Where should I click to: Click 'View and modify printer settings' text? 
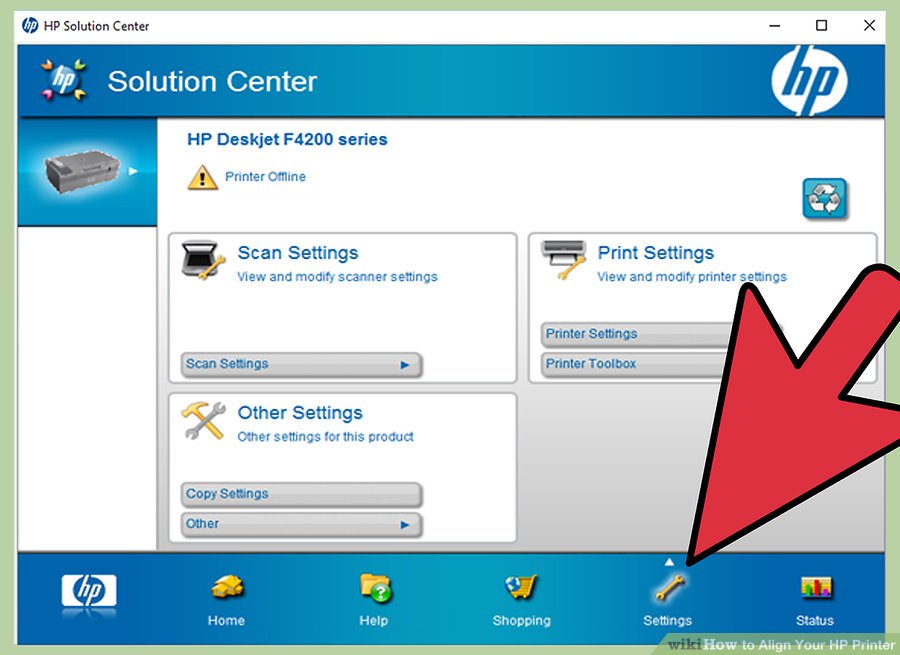(x=692, y=277)
